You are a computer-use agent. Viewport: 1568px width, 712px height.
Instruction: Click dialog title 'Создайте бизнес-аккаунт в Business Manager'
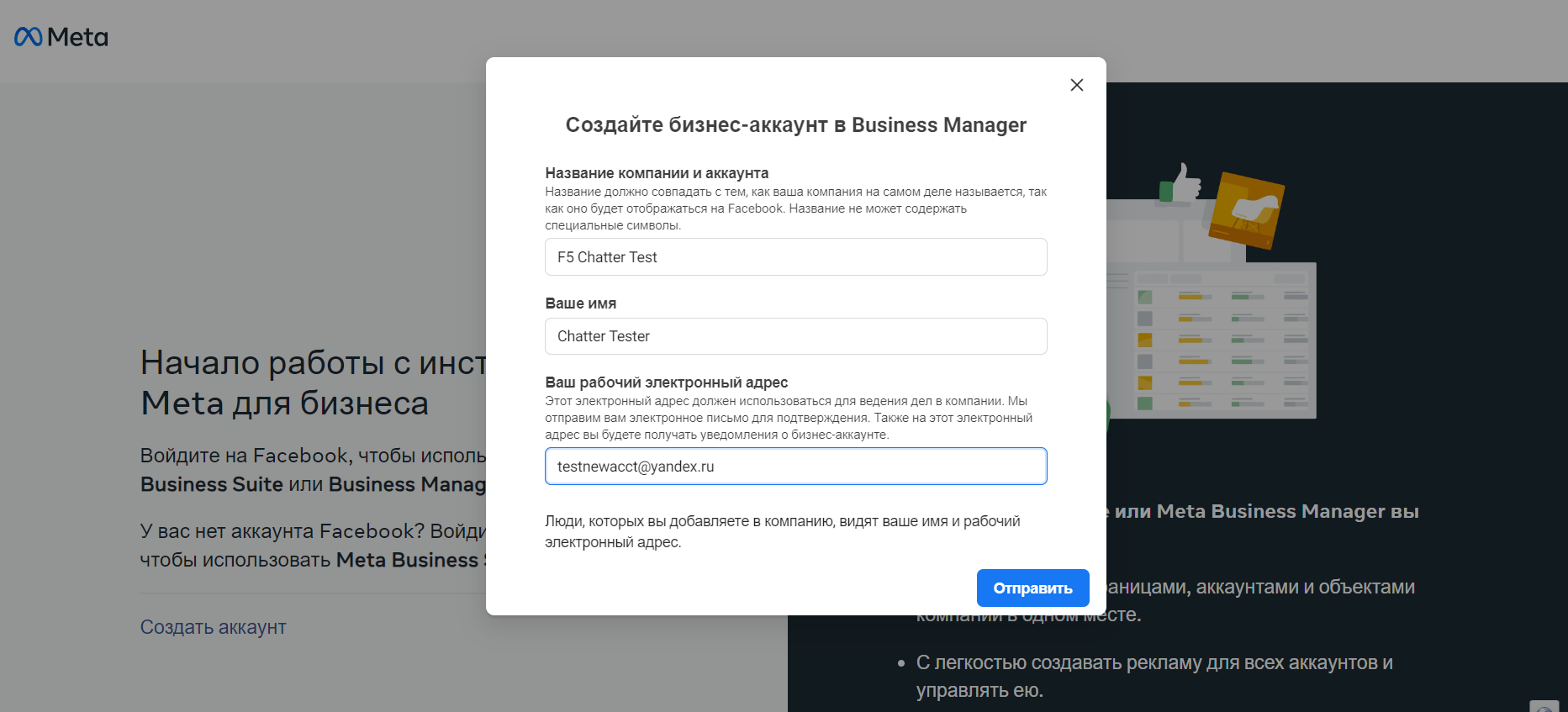[795, 125]
